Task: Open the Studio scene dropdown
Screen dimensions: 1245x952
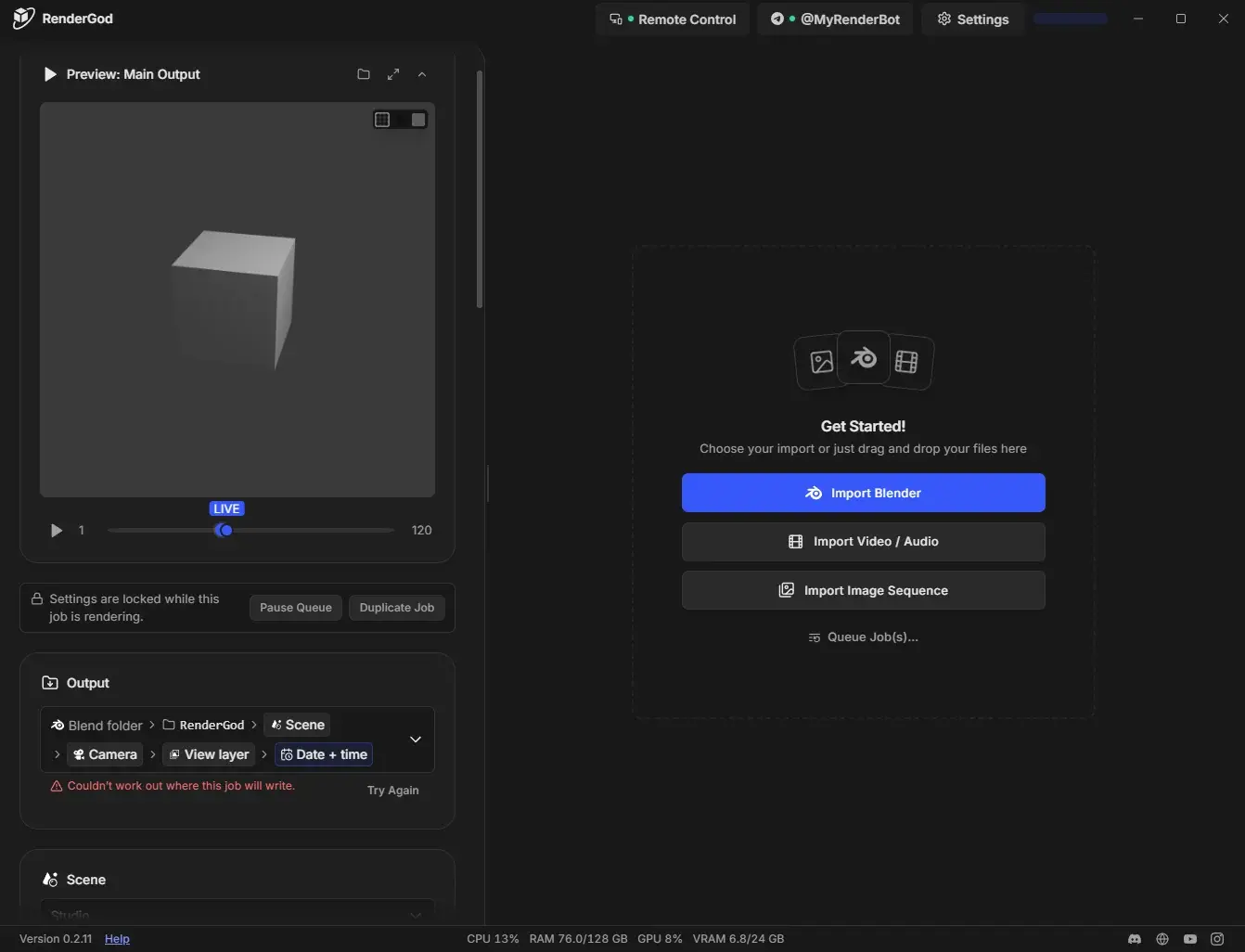Action: pyautogui.click(x=237, y=914)
